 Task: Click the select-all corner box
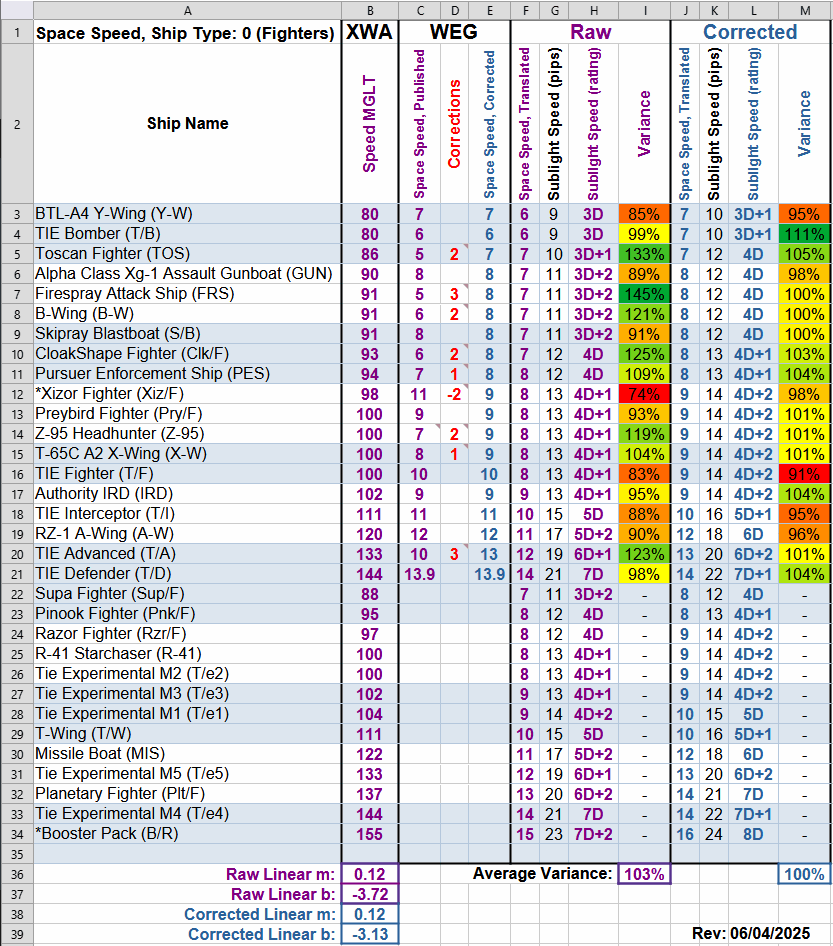pos(17,10)
